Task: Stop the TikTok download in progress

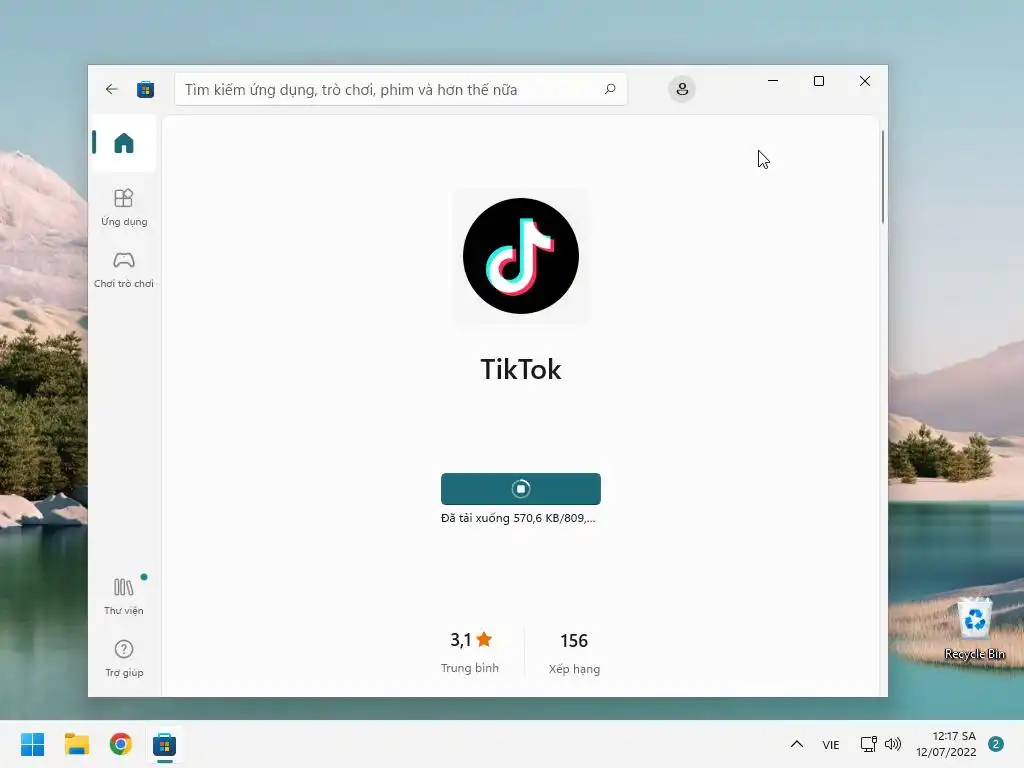Action: click(x=520, y=488)
